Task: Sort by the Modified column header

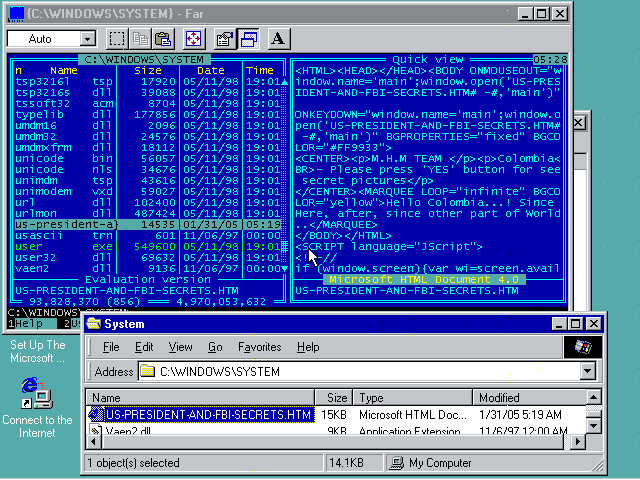Action: point(529,398)
